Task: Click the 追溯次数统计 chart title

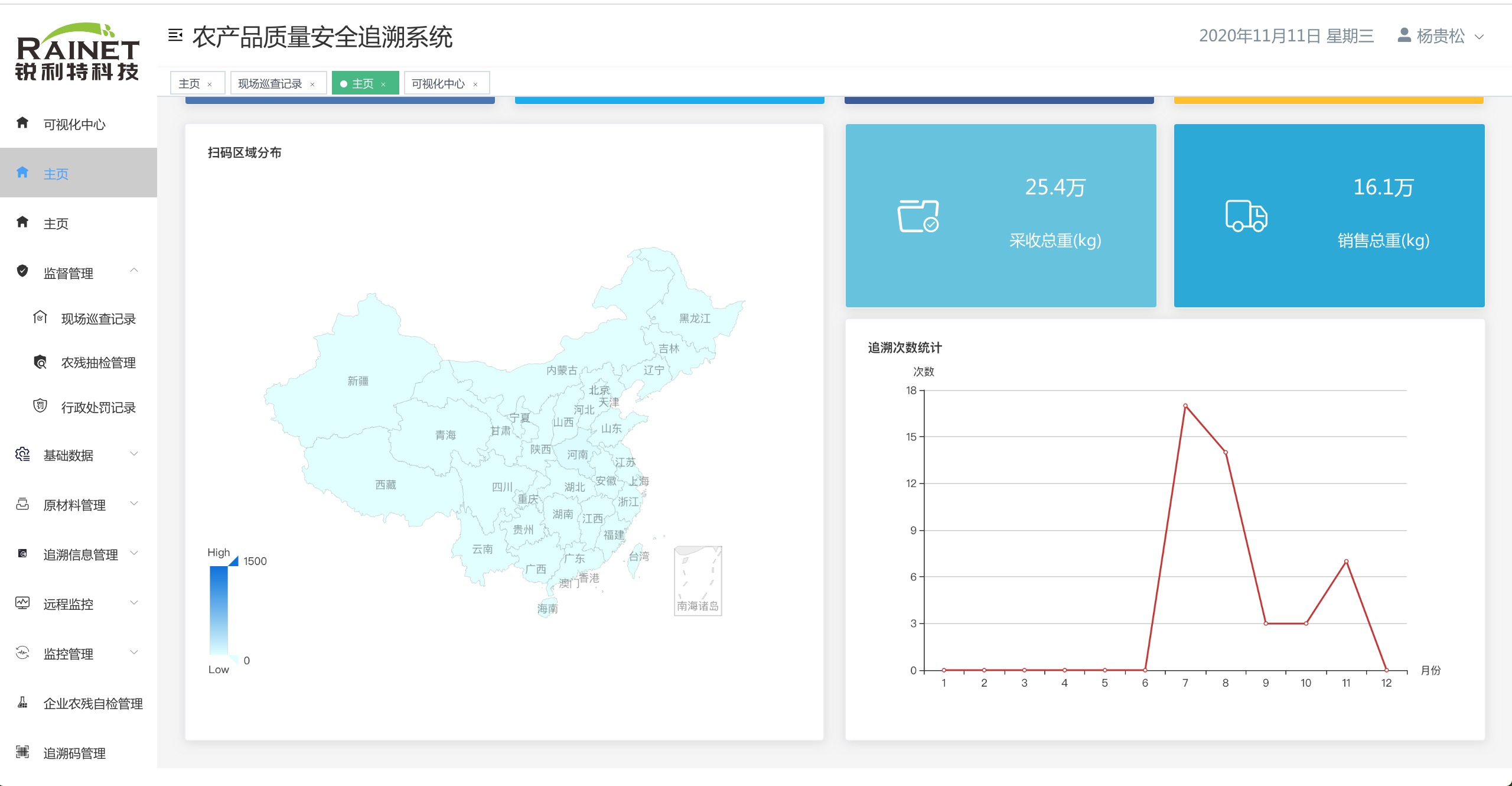Action: [x=905, y=347]
